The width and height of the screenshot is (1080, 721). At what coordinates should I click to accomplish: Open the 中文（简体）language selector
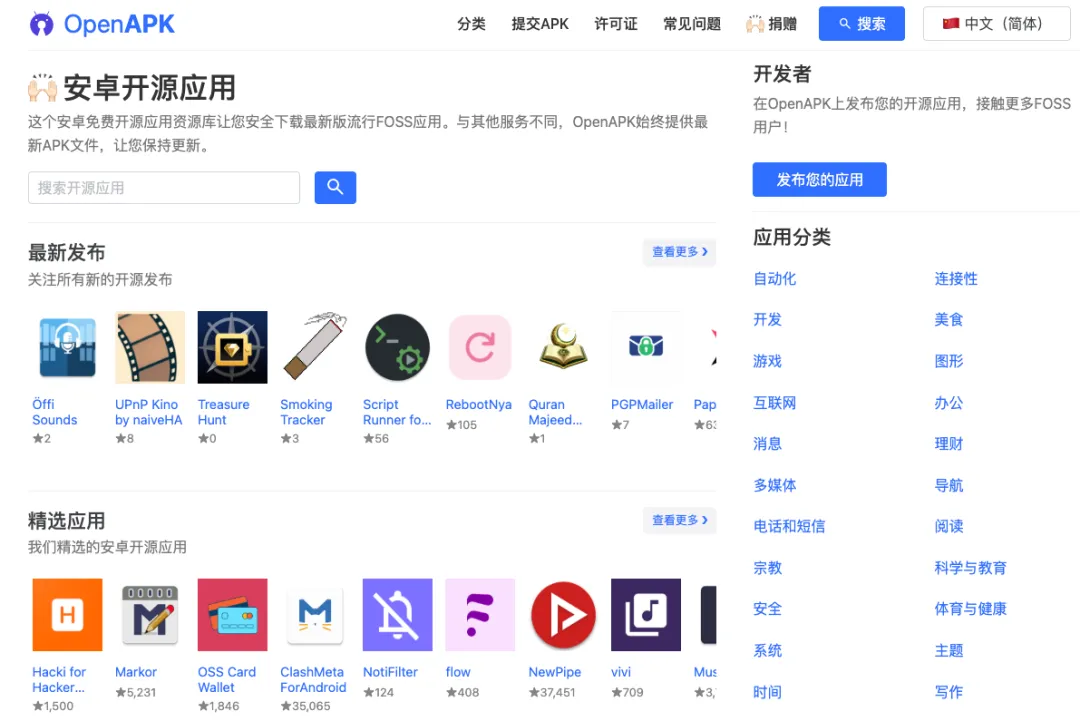996,24
